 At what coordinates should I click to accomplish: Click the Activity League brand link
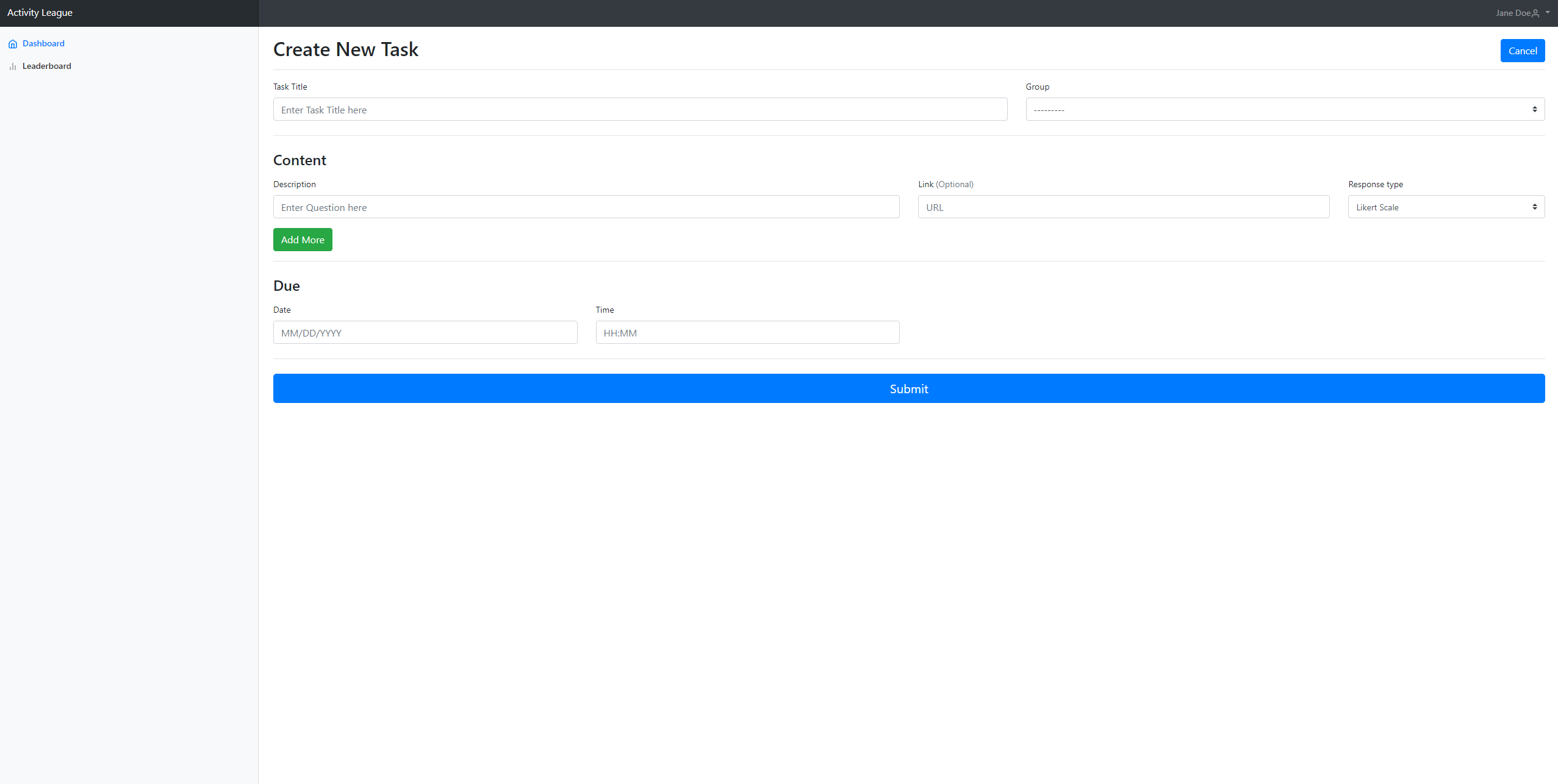40,12
